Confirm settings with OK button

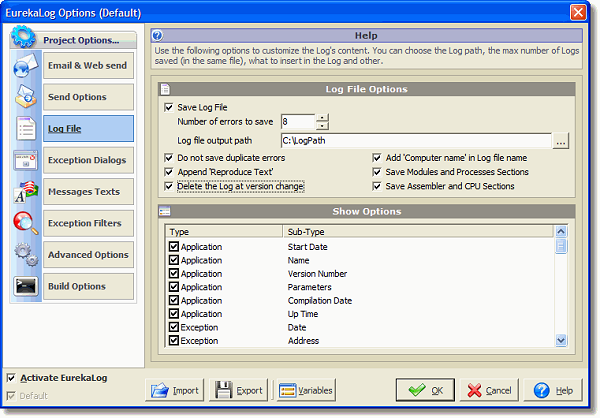coord(426,390)
